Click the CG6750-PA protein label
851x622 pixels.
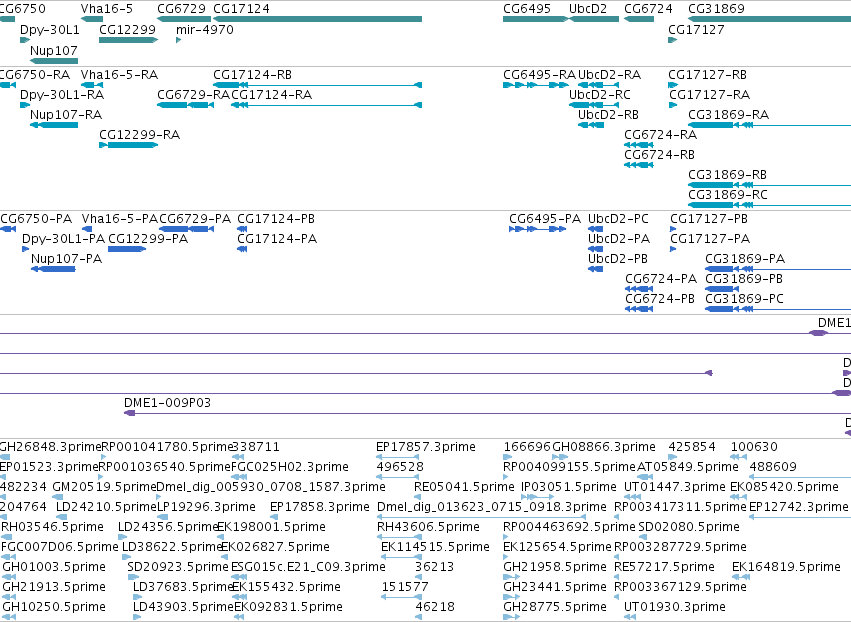coord(36,219)
